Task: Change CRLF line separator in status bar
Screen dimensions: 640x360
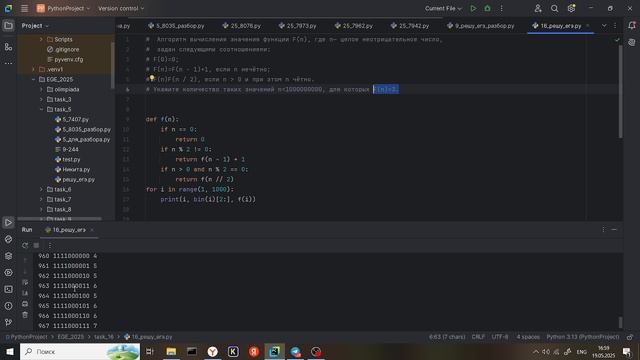Action: point(478,337)
